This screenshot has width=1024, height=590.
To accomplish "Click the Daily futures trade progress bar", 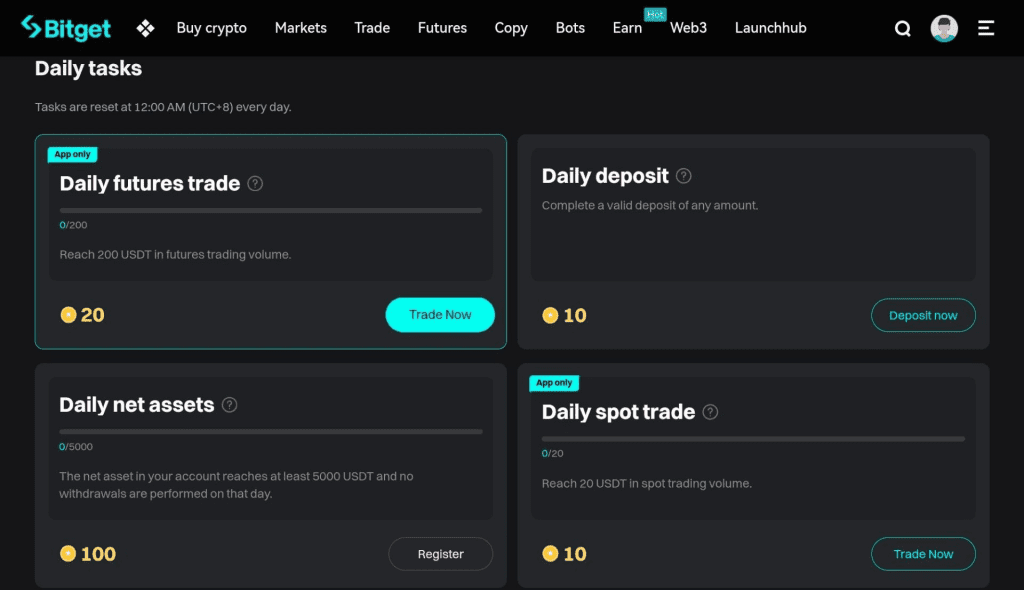I will tap(270, 210).
